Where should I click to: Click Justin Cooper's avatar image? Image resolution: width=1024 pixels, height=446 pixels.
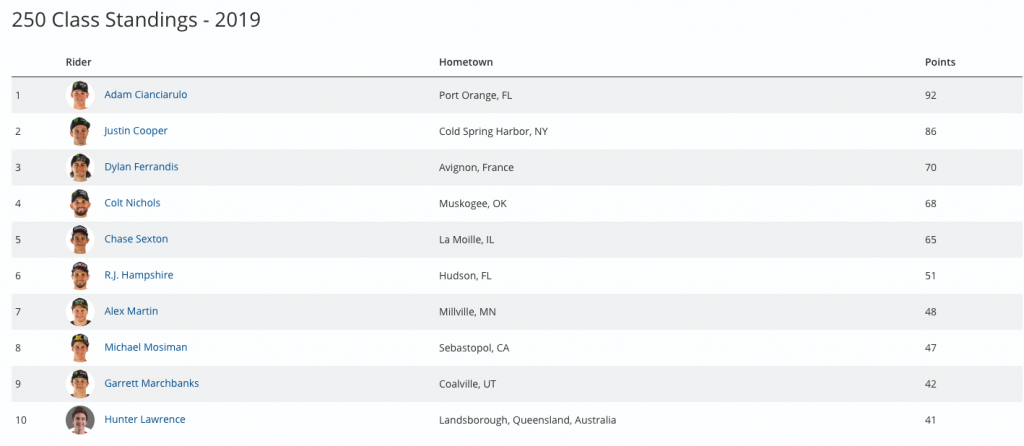80,131
